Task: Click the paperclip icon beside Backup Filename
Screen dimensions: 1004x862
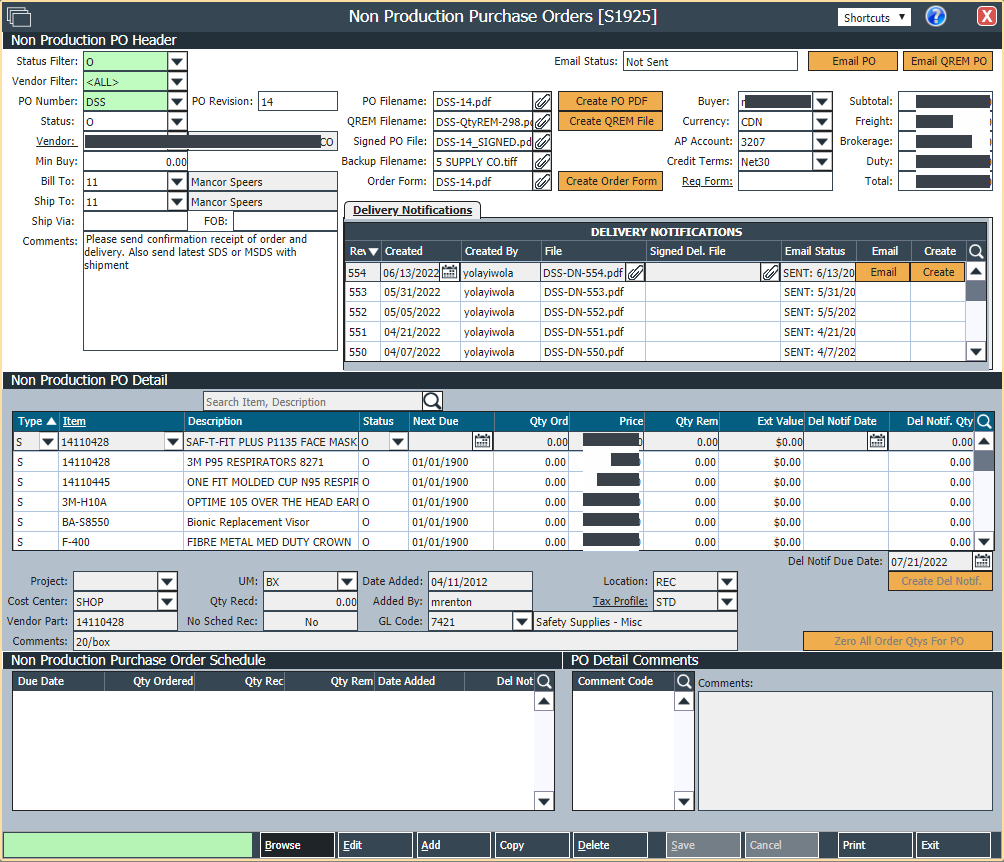Action: pyautogui.click(x=542, y=162)
